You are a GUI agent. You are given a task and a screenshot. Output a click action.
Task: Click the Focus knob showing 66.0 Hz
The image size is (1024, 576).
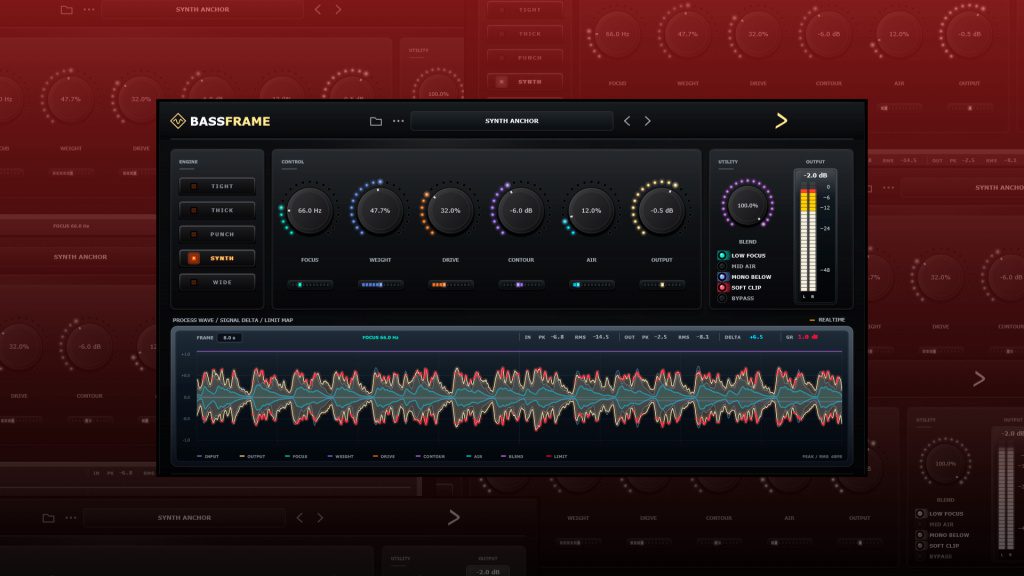(310, 210)
